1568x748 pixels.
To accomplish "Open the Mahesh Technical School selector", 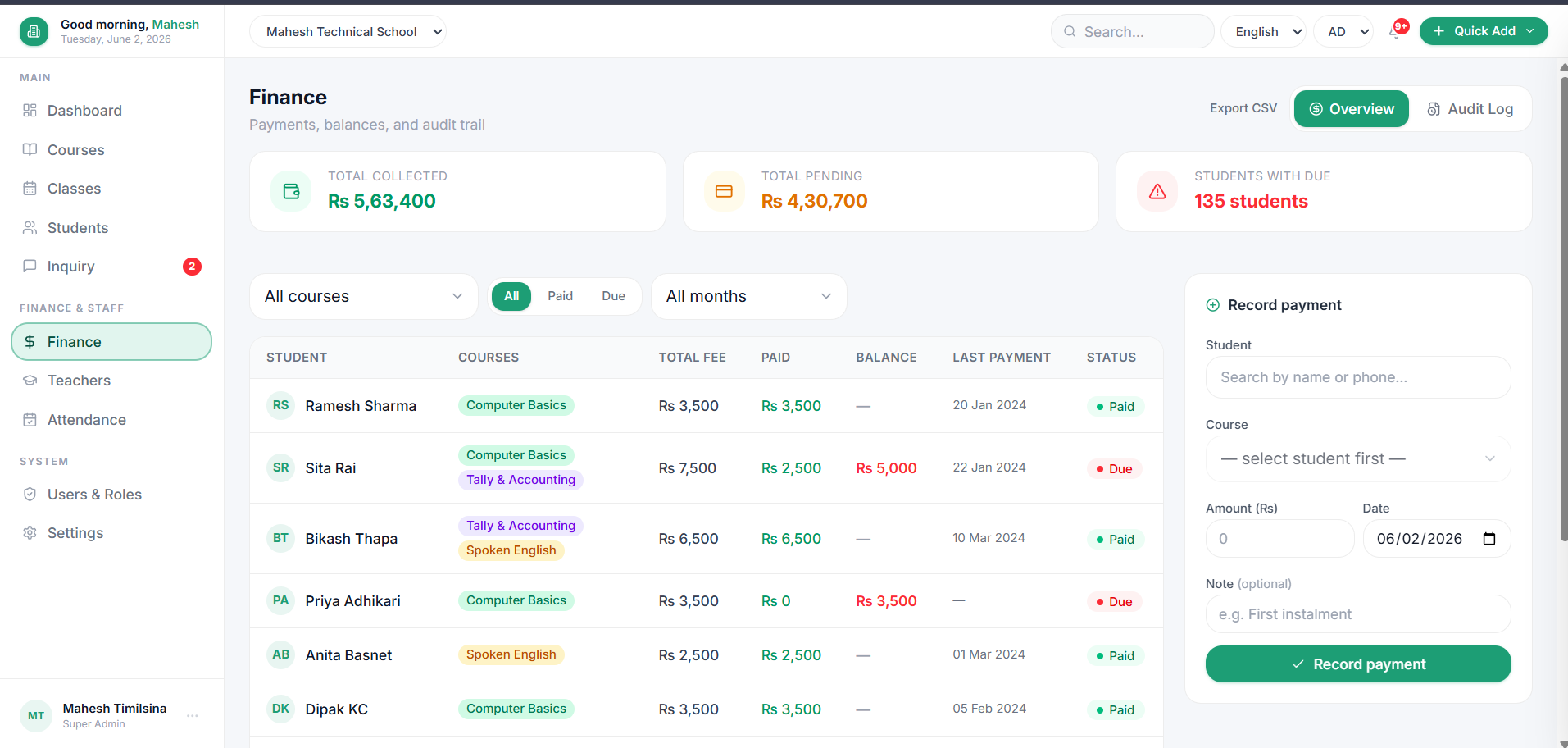I will 348,32.
